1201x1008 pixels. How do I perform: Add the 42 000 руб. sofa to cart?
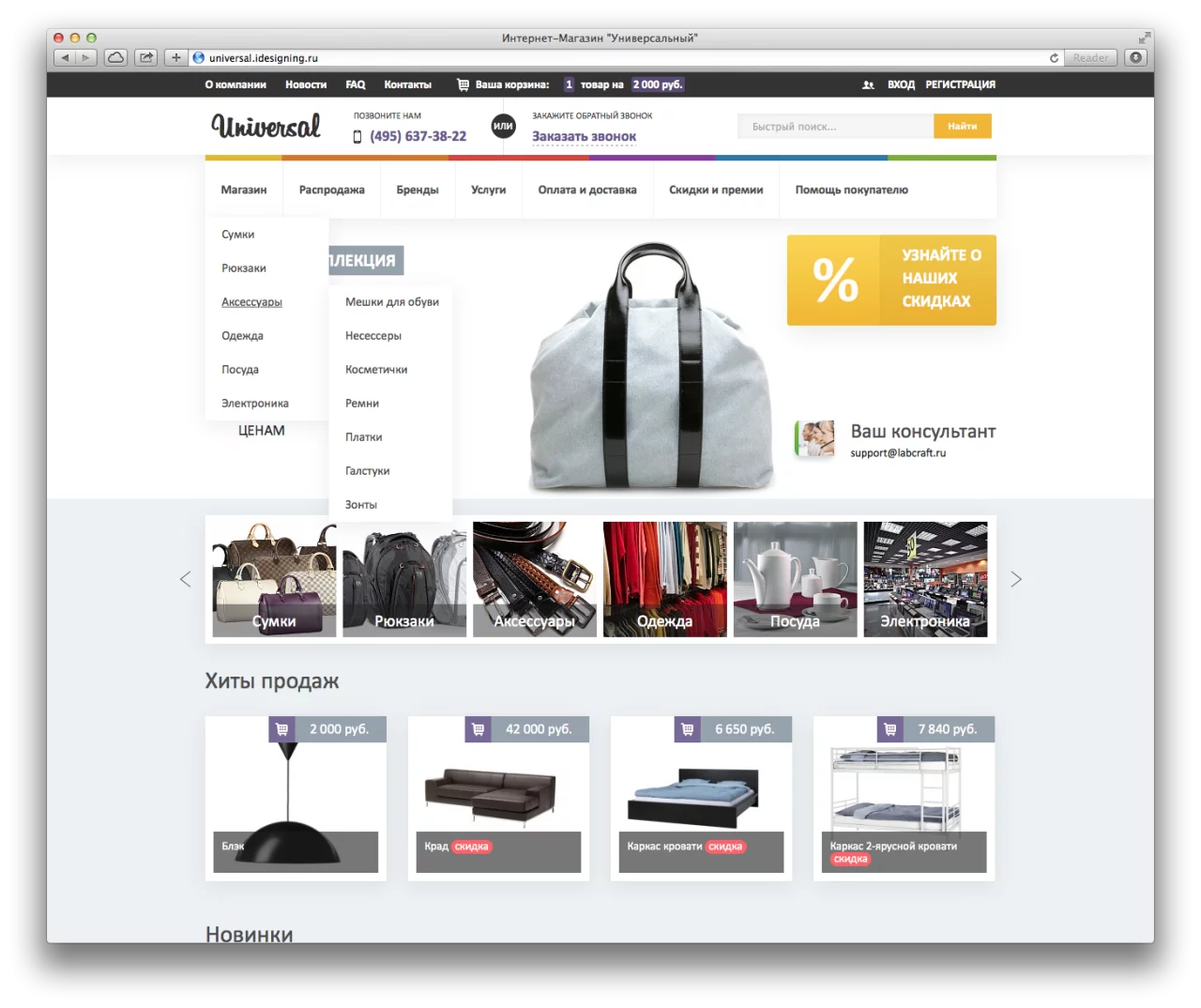(x=478, y=729)
